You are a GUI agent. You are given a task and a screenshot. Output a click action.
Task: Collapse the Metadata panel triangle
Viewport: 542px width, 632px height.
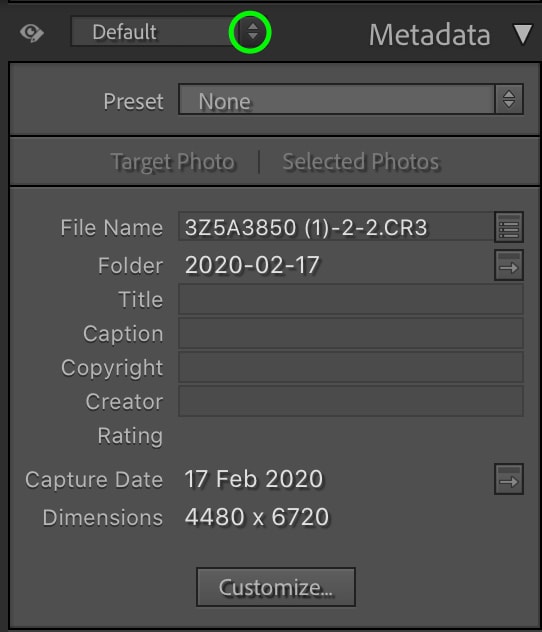pos(523,34)
